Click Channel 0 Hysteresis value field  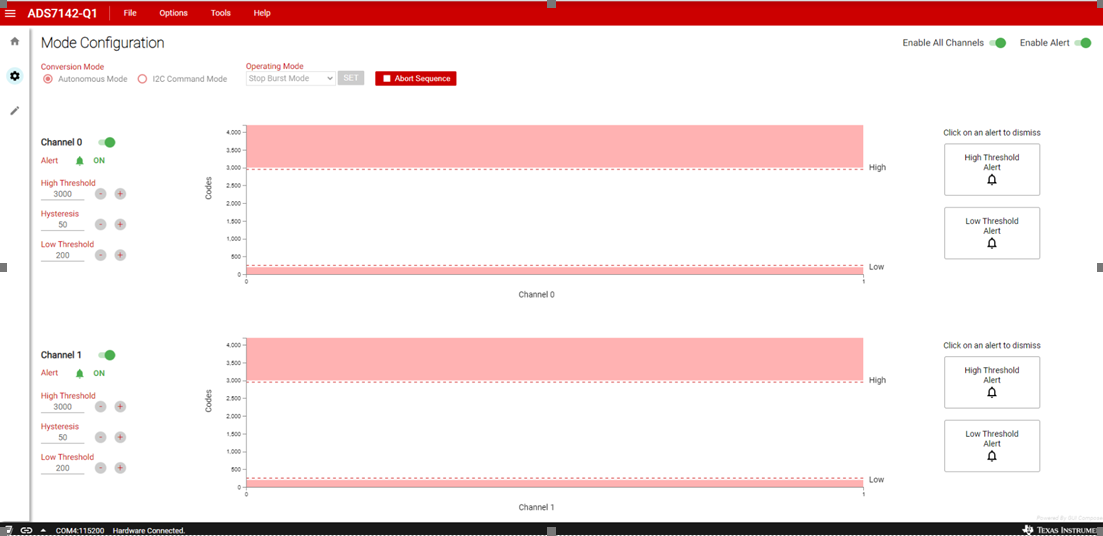(63, 225)
